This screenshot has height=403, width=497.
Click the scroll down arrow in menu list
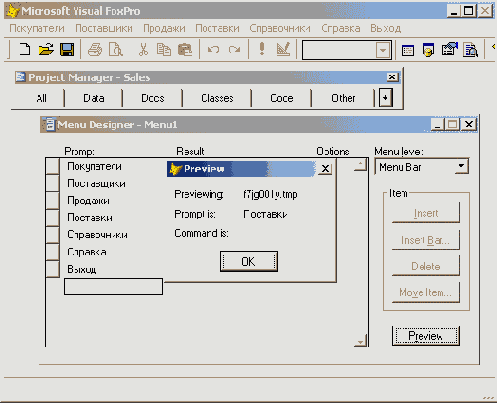pos(360,341)
